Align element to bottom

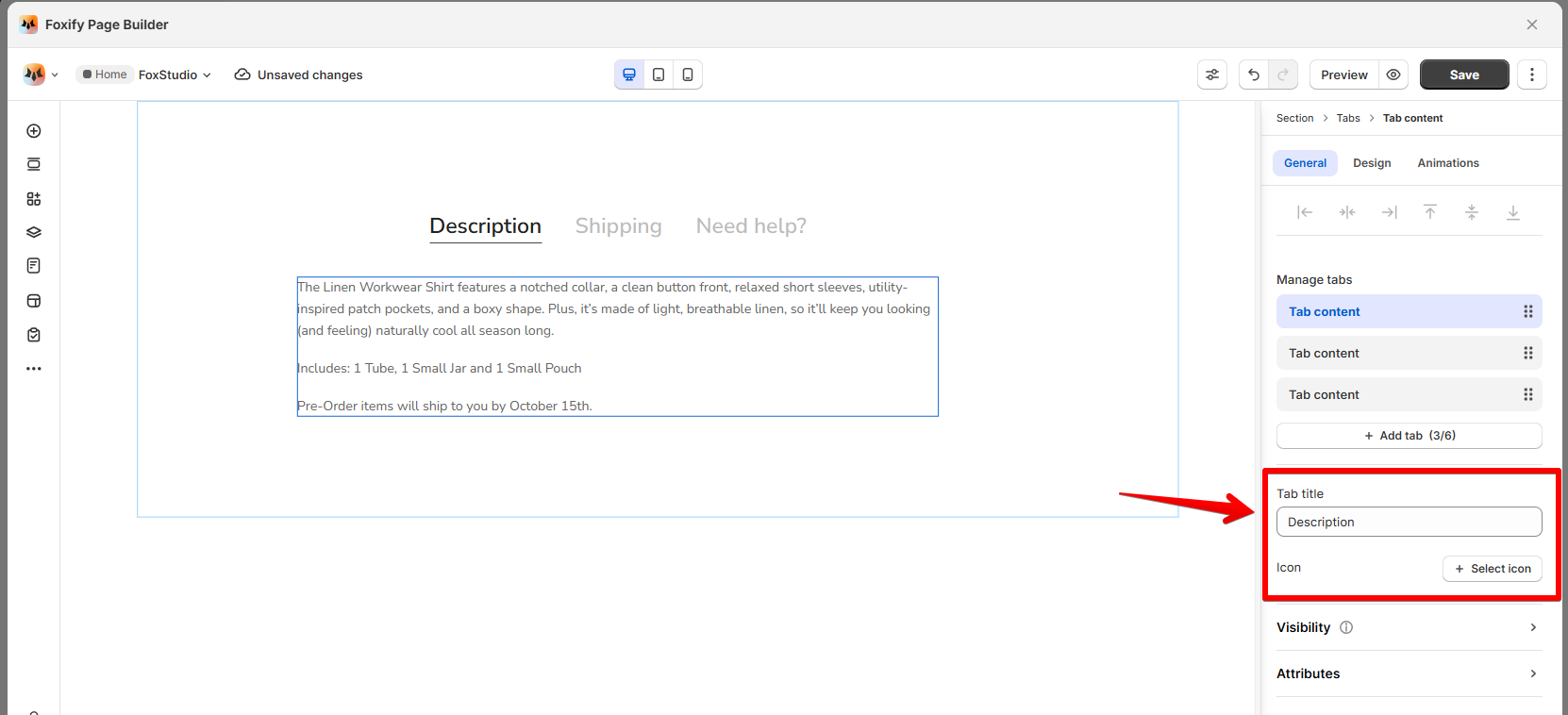1513,212
